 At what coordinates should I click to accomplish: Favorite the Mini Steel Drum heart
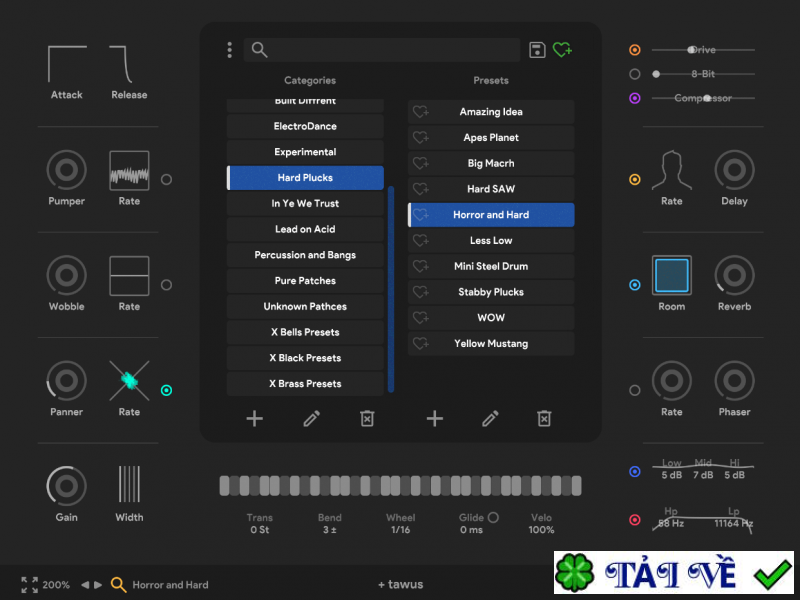coord(421,266)
